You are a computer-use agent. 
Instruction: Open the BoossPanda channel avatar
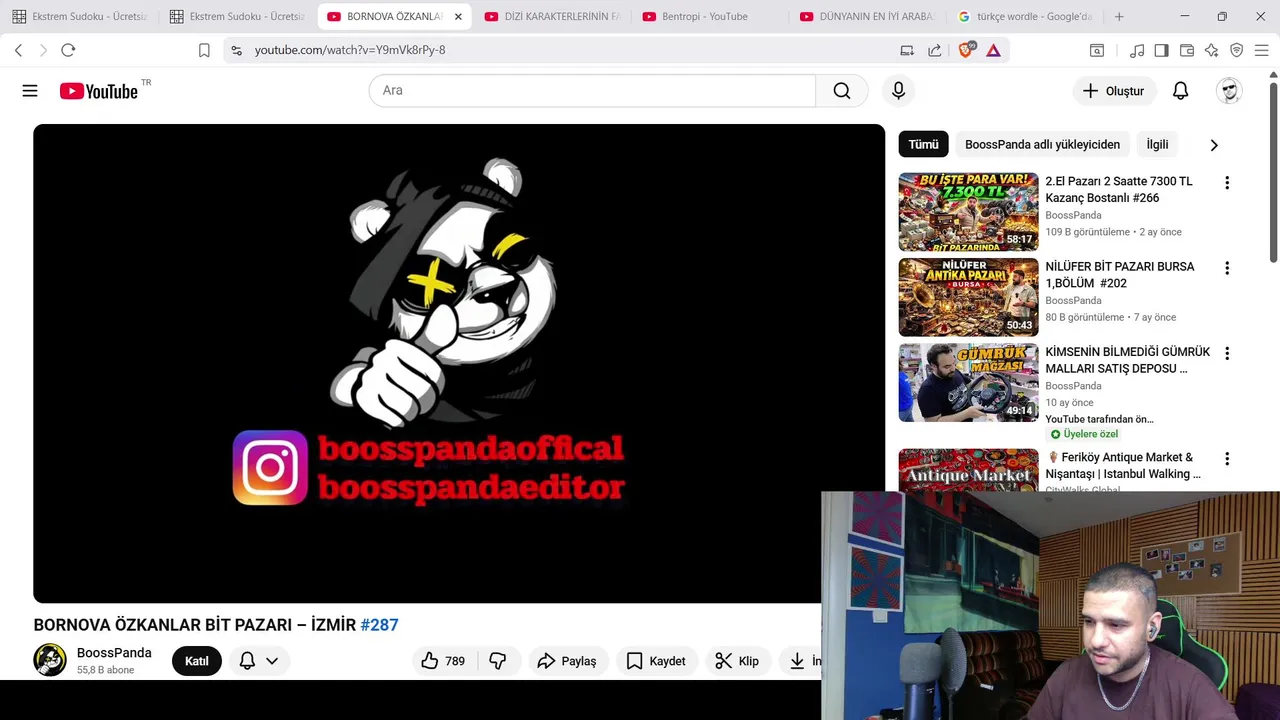point(50,660)
